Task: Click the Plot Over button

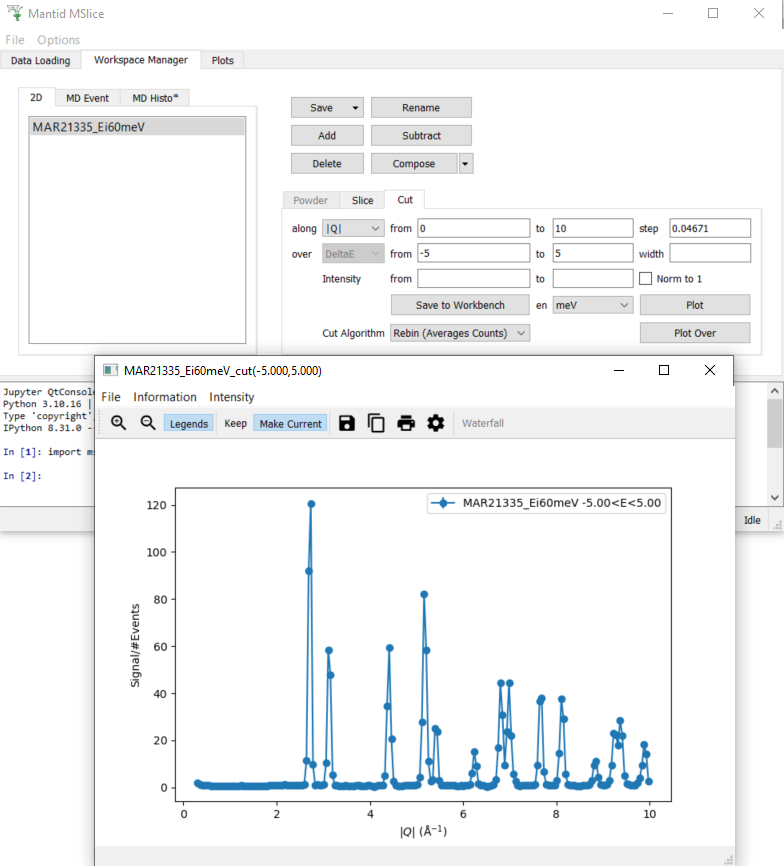Action: click(x=695, y=333)
